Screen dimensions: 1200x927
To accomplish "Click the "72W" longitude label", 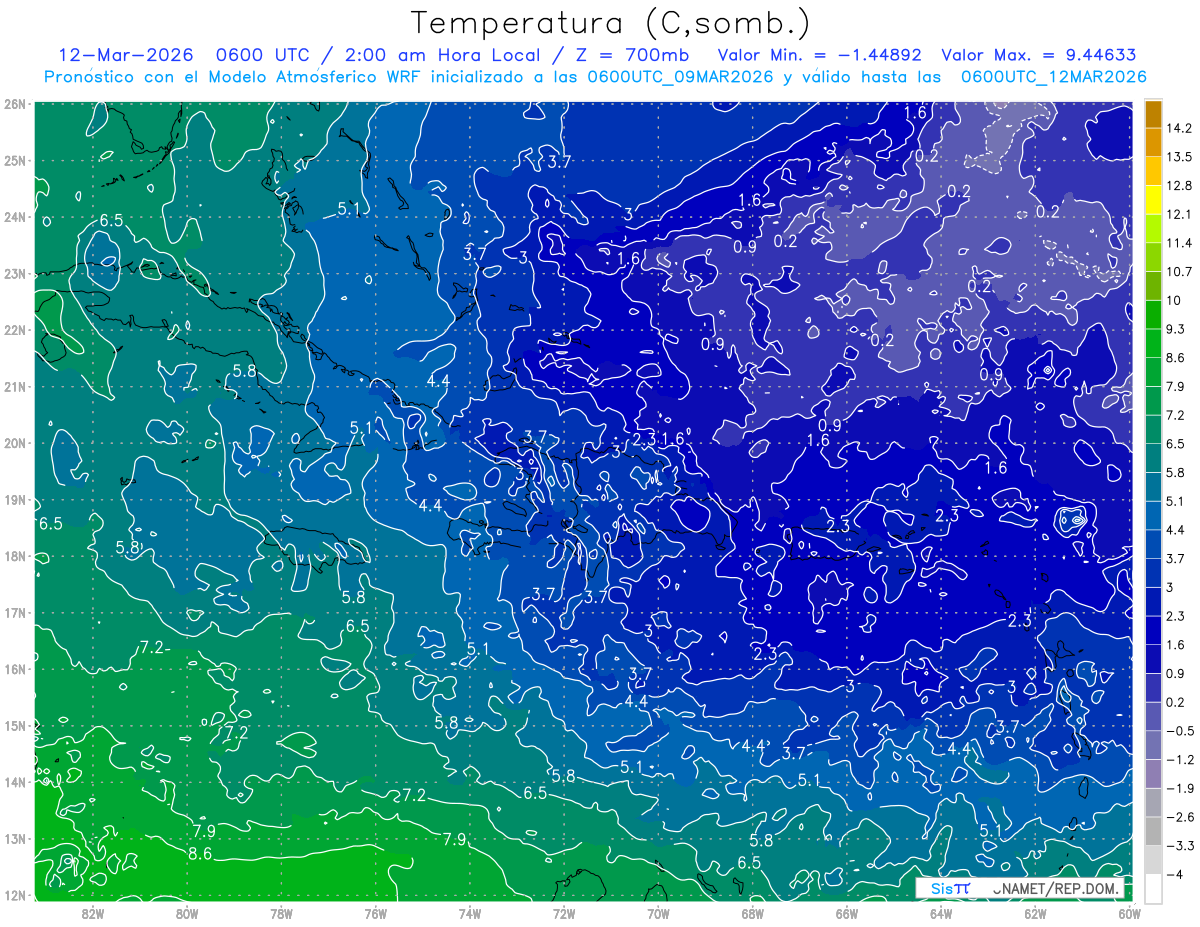I will pyautogui.click(x=564, y=914).
